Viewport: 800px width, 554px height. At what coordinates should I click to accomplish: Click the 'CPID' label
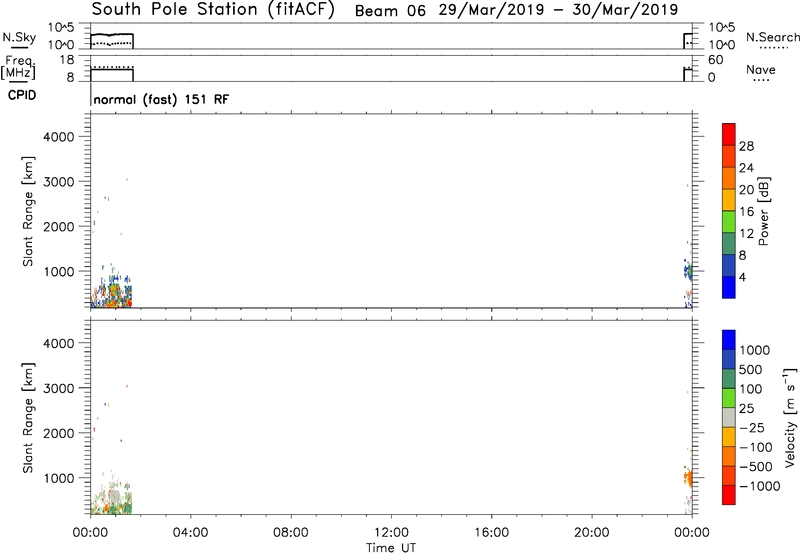click(x=22, y=95)
